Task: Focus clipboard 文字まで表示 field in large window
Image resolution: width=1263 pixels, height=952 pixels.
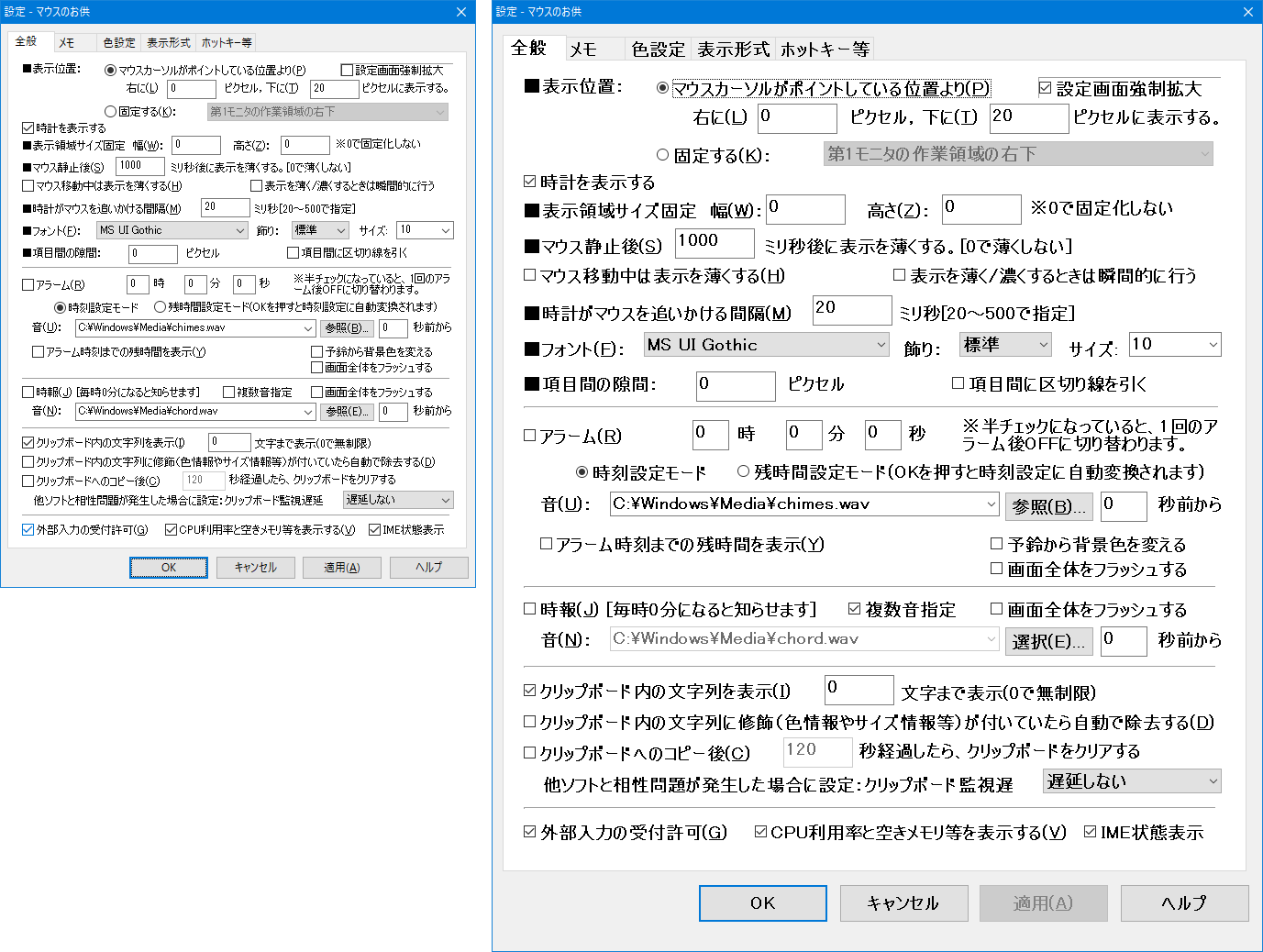Action: coord(859,690)
